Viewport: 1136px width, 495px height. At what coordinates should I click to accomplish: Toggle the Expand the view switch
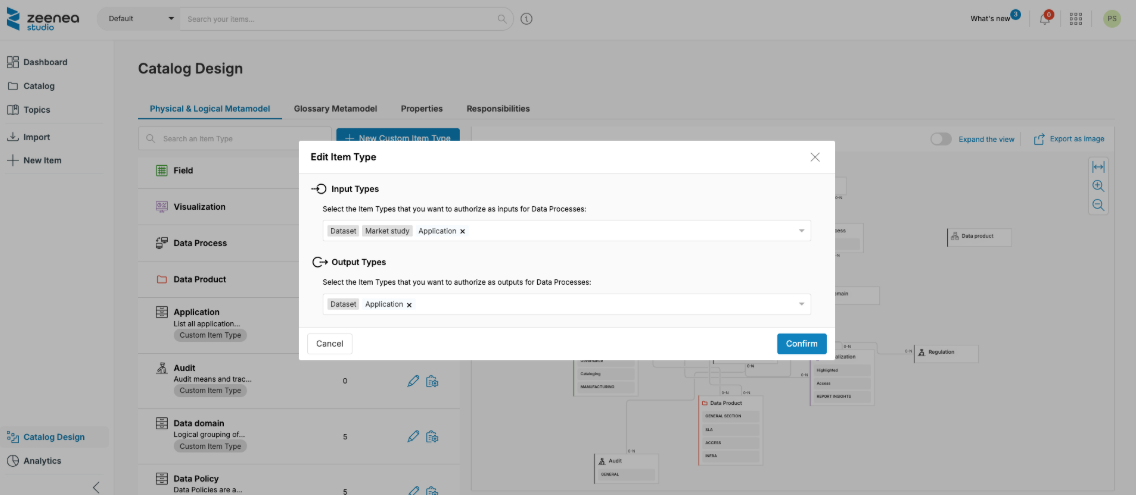[941, 139]
